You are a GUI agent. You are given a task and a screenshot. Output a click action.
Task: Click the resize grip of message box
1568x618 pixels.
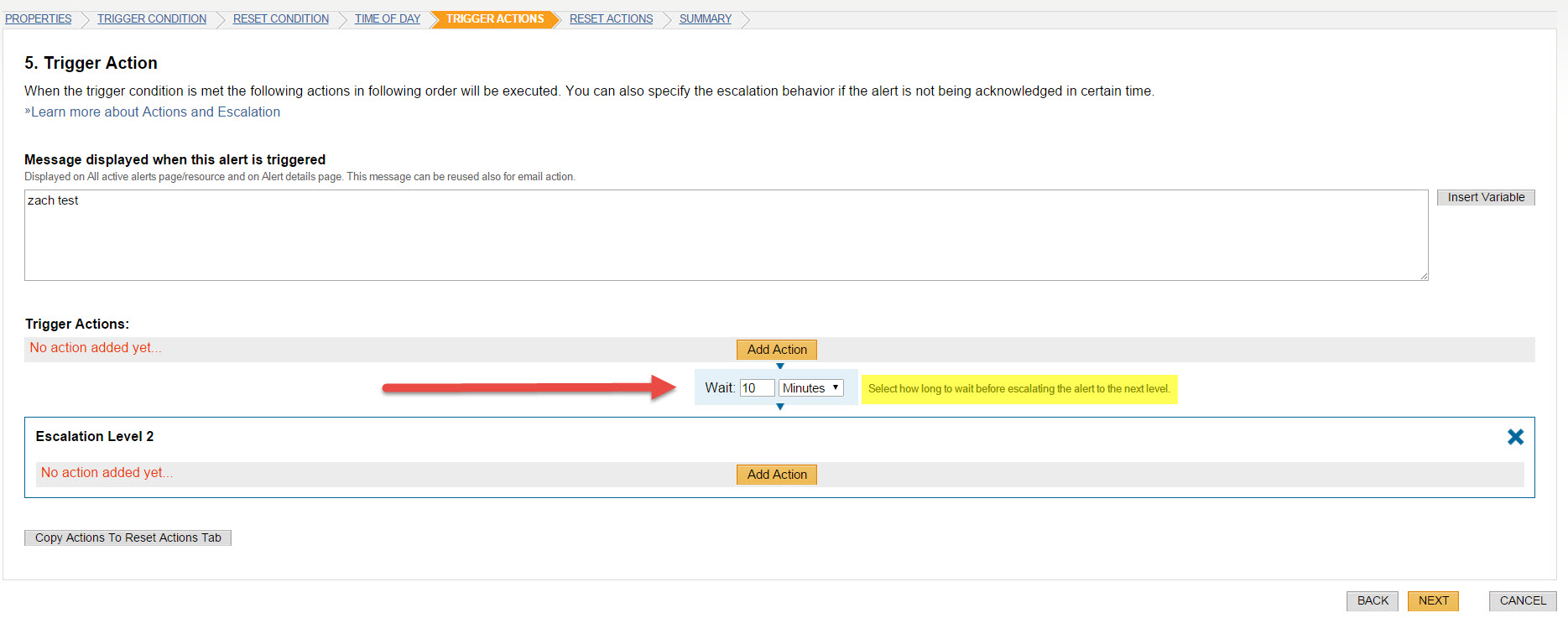[x=1424, y=276]
